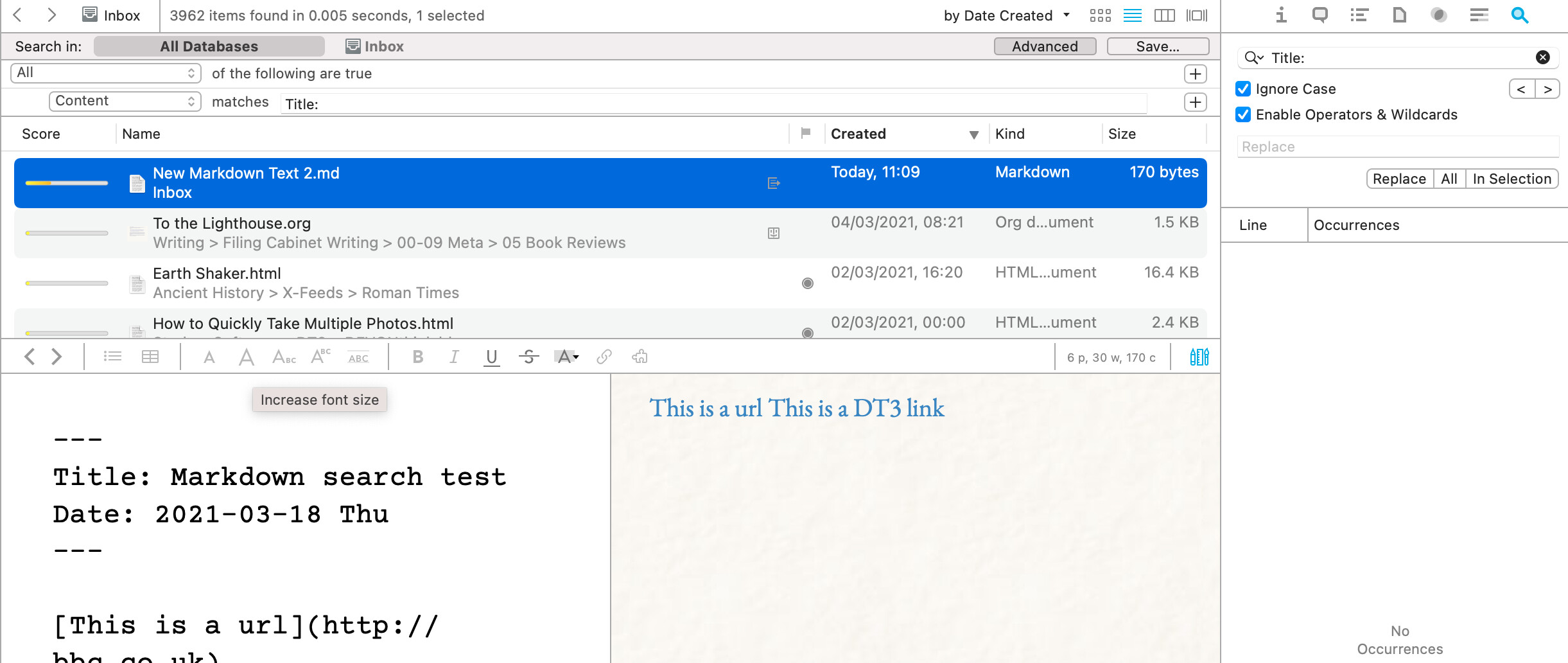1568x663 pixels.
Task: Click the Save... button
Action: 1157,46
